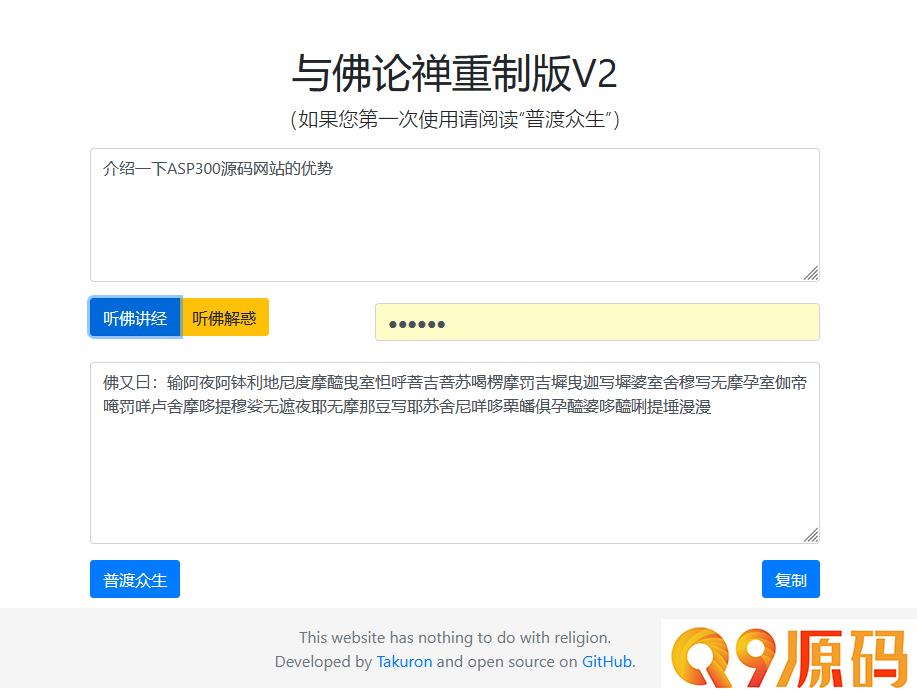Click the subtitle mentioning “普渡众生”

[454, 119]
